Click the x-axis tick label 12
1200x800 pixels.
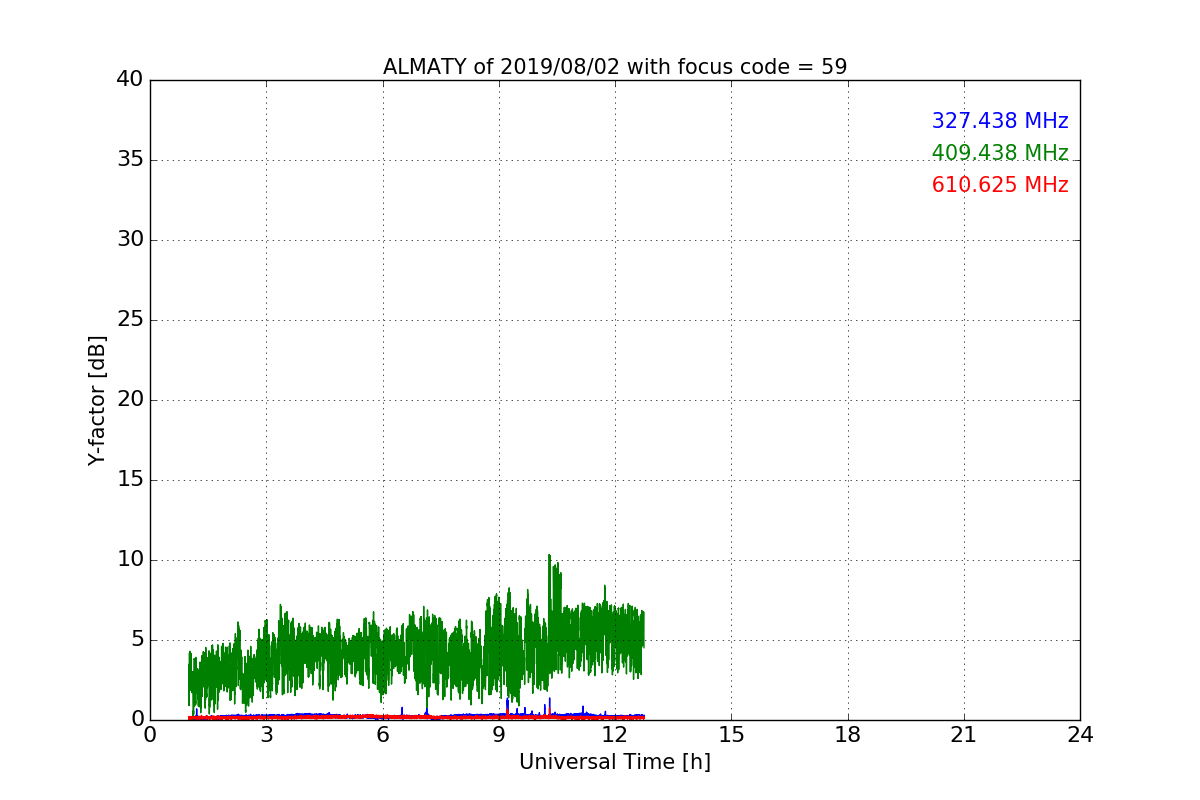(615, 734)
